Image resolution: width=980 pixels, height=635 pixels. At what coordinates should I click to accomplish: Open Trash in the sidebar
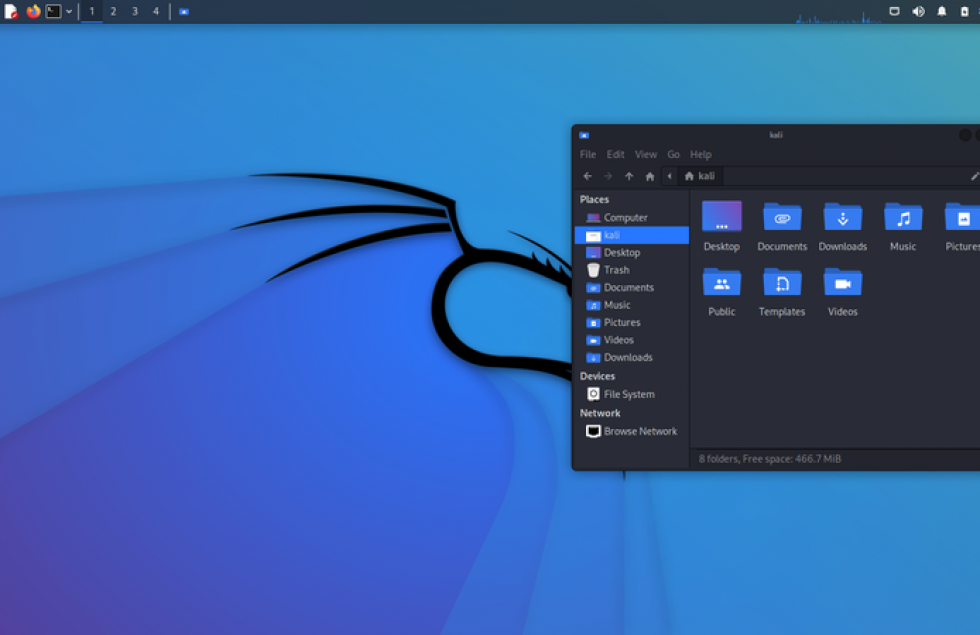(x=631, y=270)
